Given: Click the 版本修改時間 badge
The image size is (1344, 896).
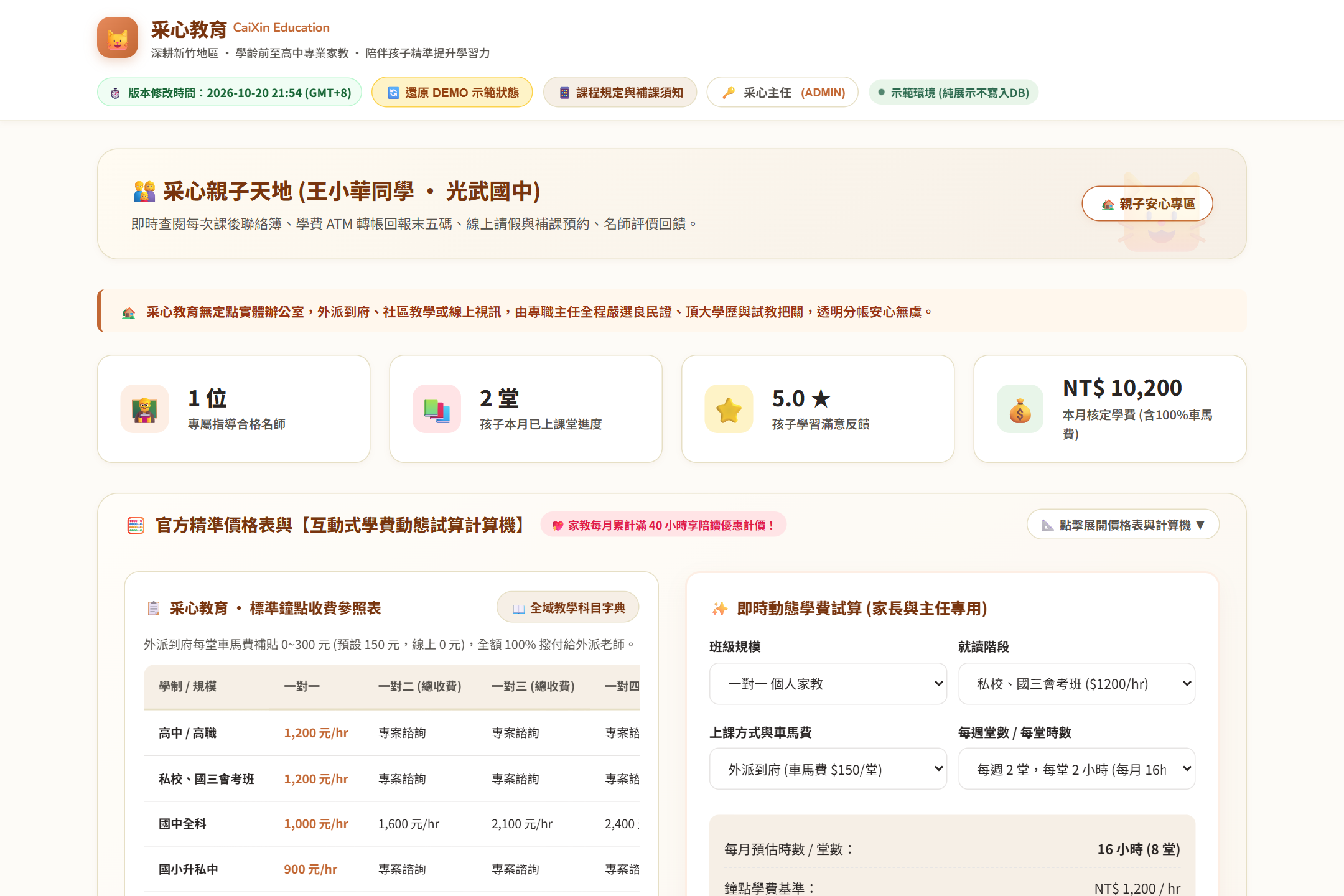Looking at the screenshot, I should (230, 93).
